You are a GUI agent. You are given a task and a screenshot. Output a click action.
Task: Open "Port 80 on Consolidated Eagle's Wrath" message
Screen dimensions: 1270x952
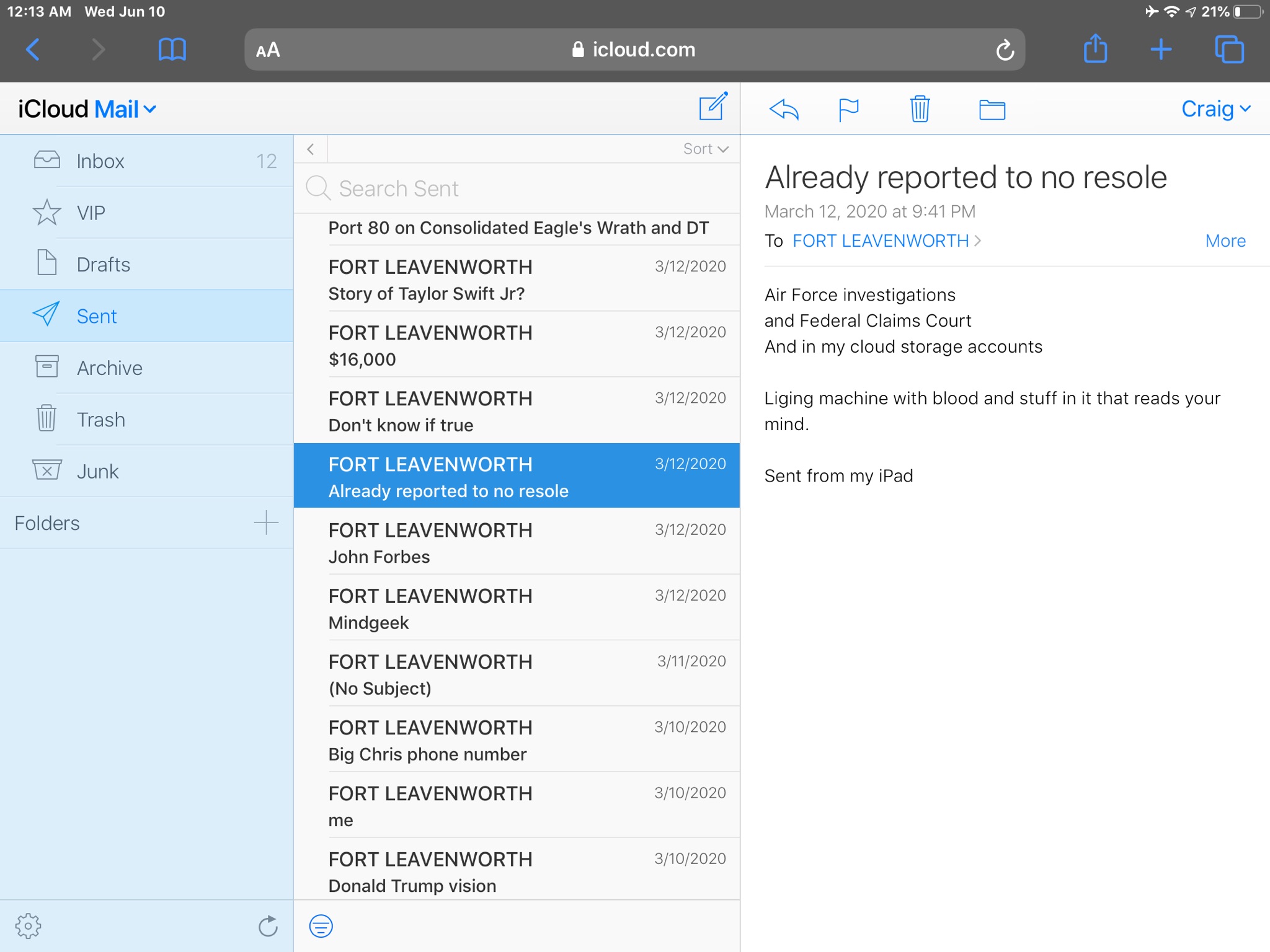(x=517, y=229)
